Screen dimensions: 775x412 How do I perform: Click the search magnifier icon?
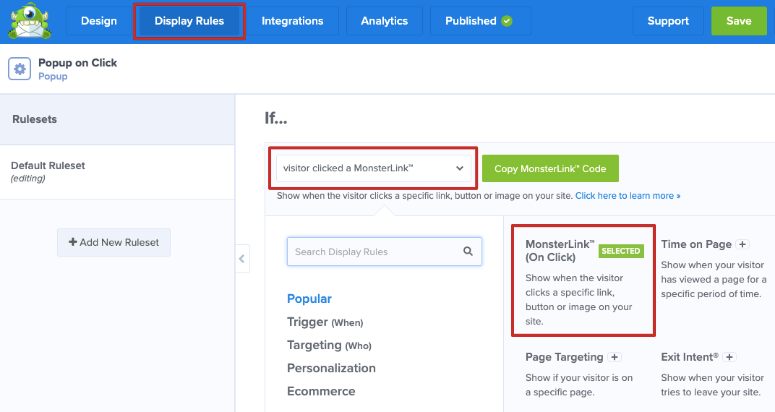pyautogui.click(x=468, y=251)
